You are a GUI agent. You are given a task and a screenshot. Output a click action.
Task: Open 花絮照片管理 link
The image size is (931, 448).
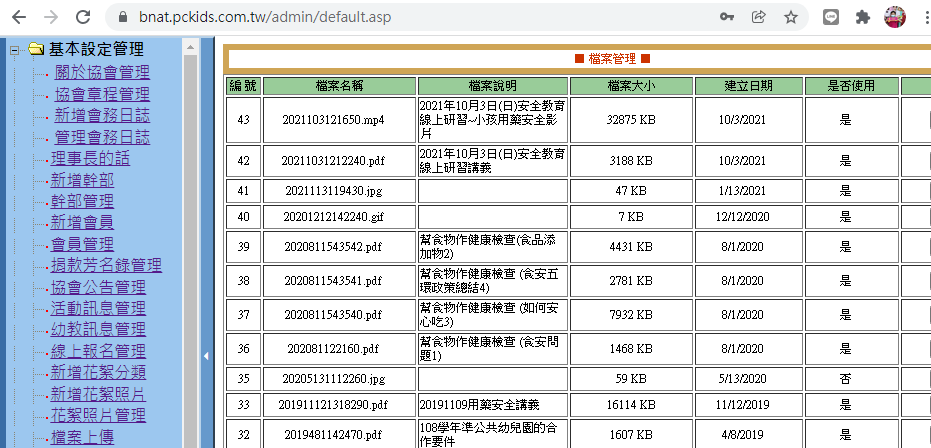coord(99,415)
